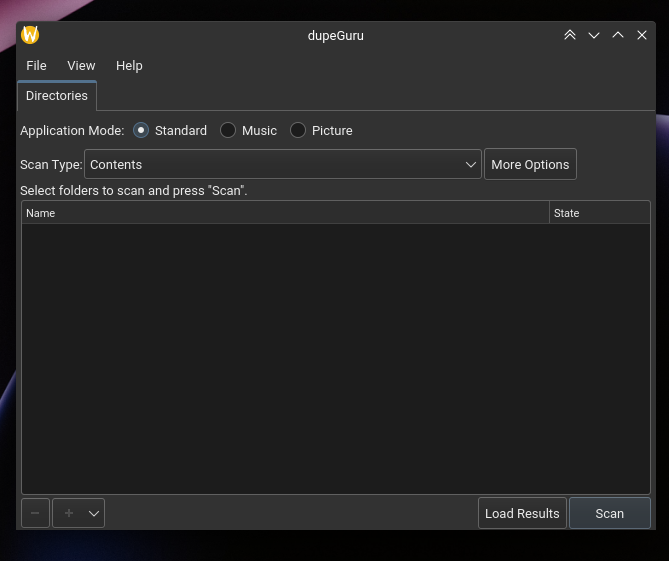
Task: Click the Load Results button
Action: point(522,513)
